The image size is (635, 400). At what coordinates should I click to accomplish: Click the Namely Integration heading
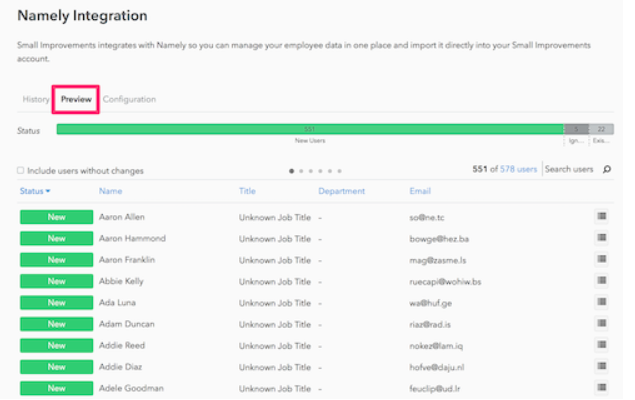[82, 16]
